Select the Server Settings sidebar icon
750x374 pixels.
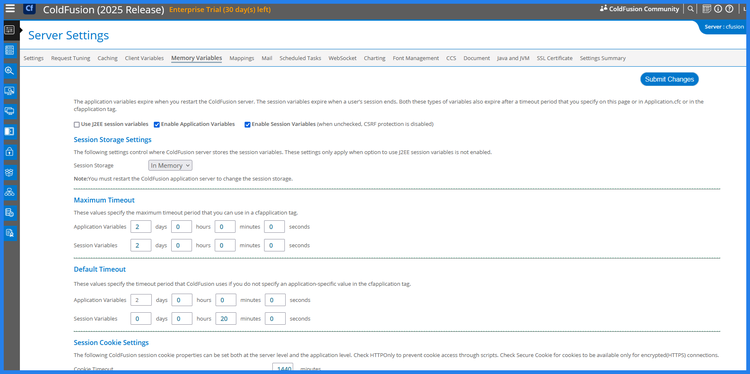pyautogui.click(x=10, y=30)
